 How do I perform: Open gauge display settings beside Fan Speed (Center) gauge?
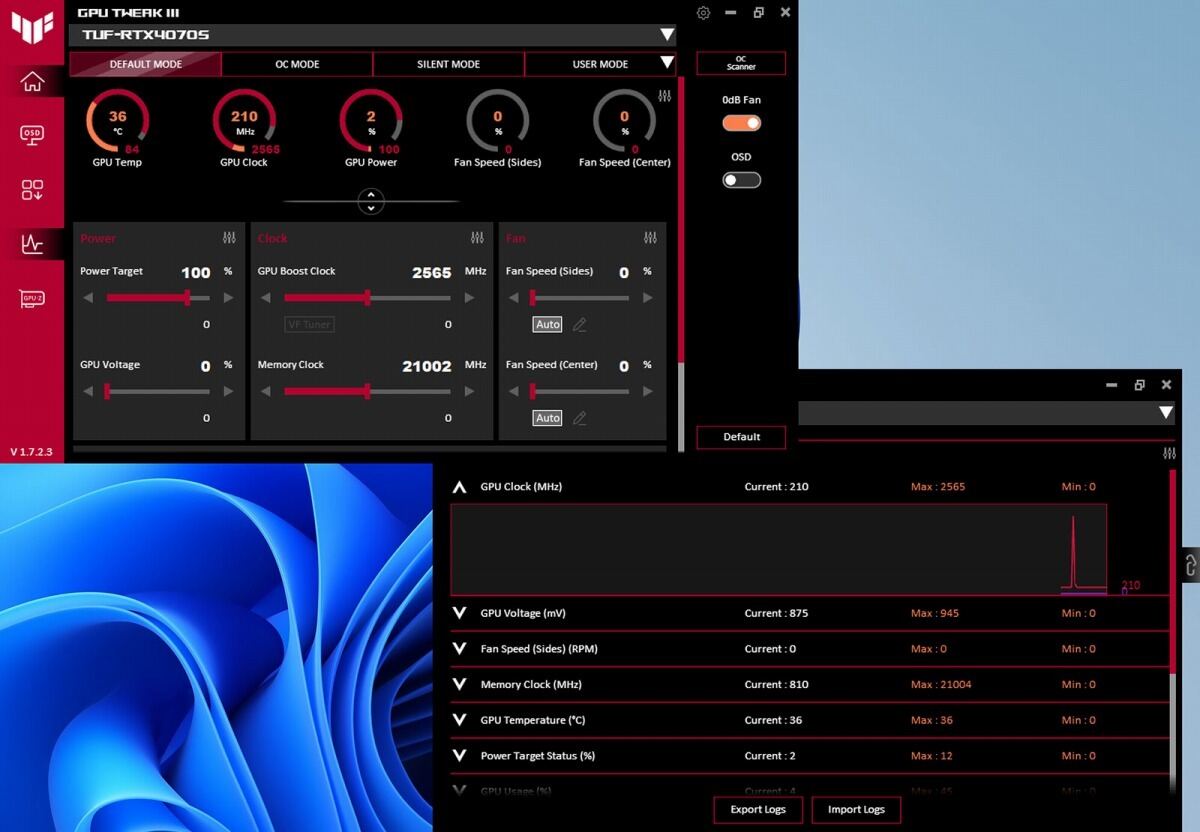[x=665, y=96]
